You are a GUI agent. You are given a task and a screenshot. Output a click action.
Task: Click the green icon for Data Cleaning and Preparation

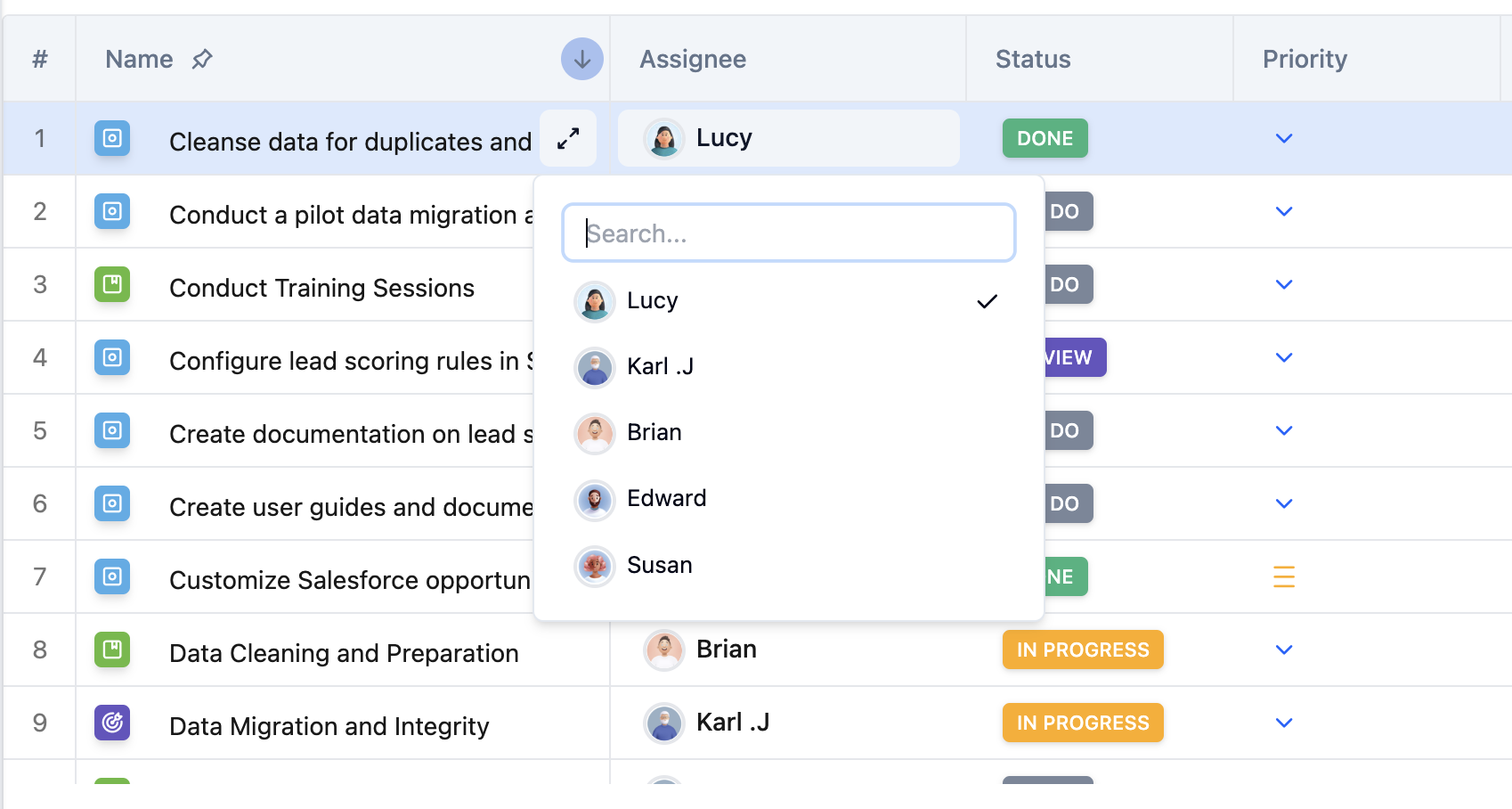point(112,650)
